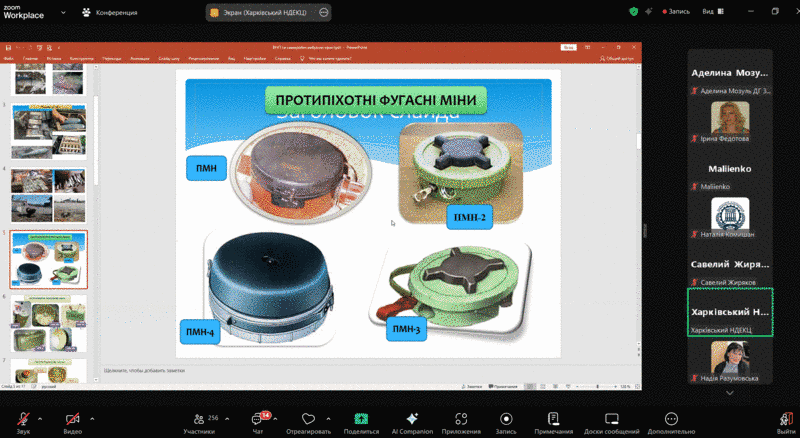Viewport: 800px width, 438px height.
Task: Select slide 5 thumbnail in PowerPoint panel
Action: point(49,259)
